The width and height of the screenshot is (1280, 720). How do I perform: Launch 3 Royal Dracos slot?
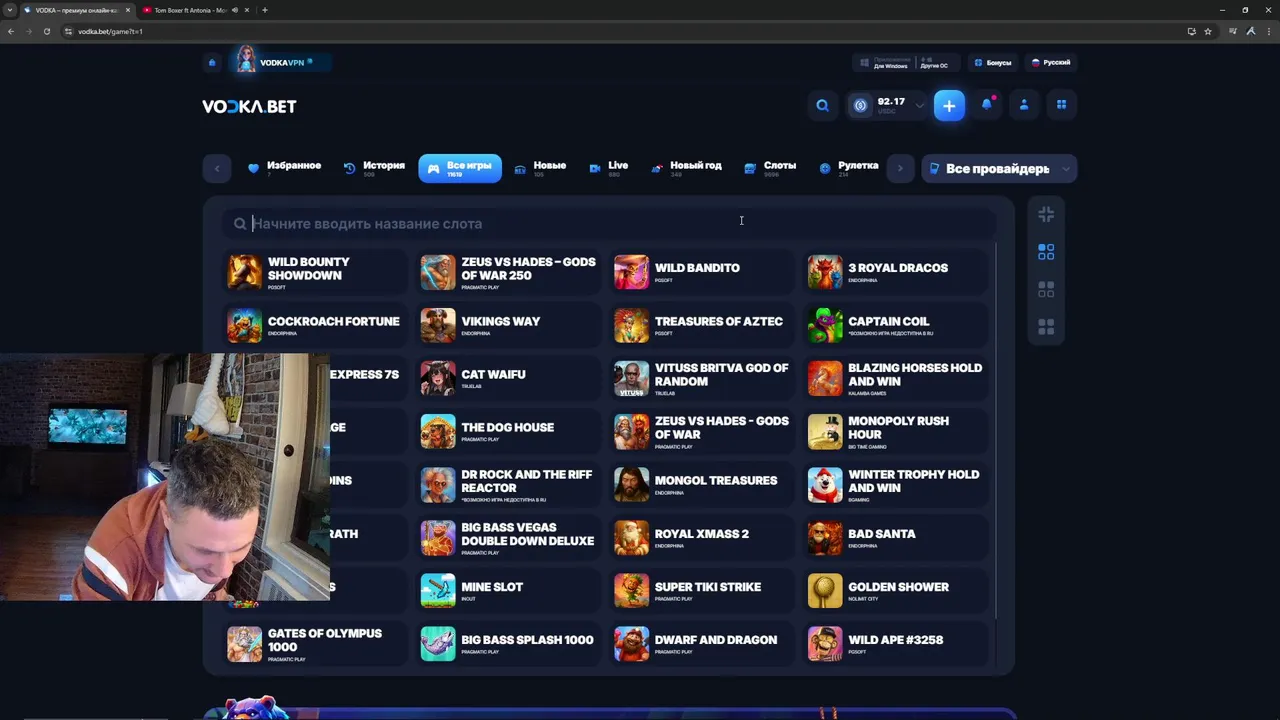pos(895,272)
